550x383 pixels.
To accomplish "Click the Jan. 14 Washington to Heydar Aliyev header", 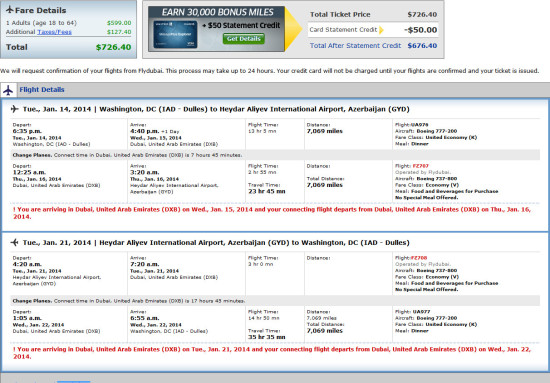I will click(216, 109).
